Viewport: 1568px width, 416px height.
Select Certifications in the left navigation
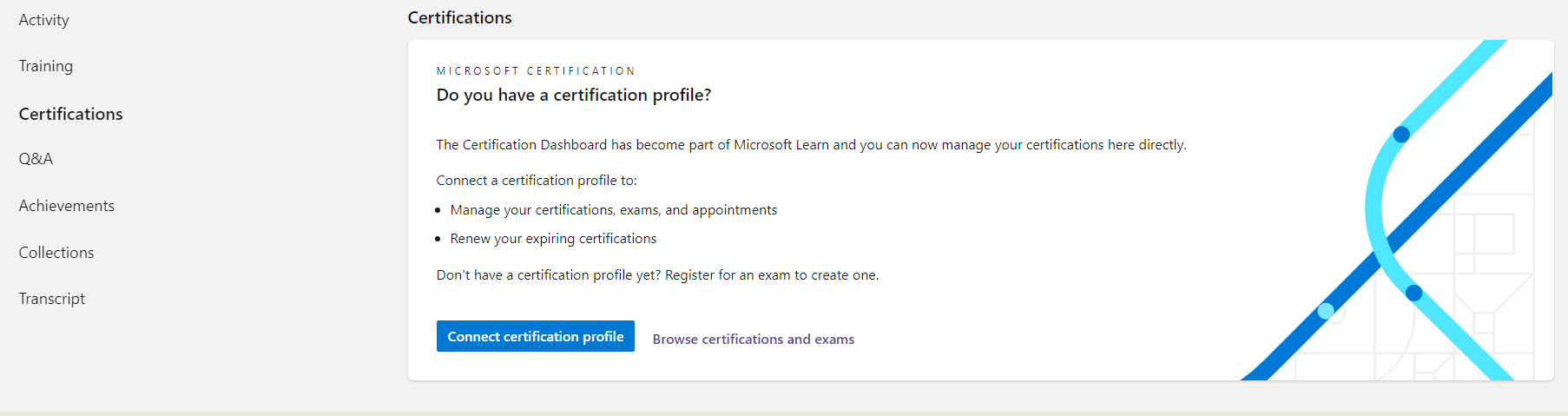click(x=71, y=114)
